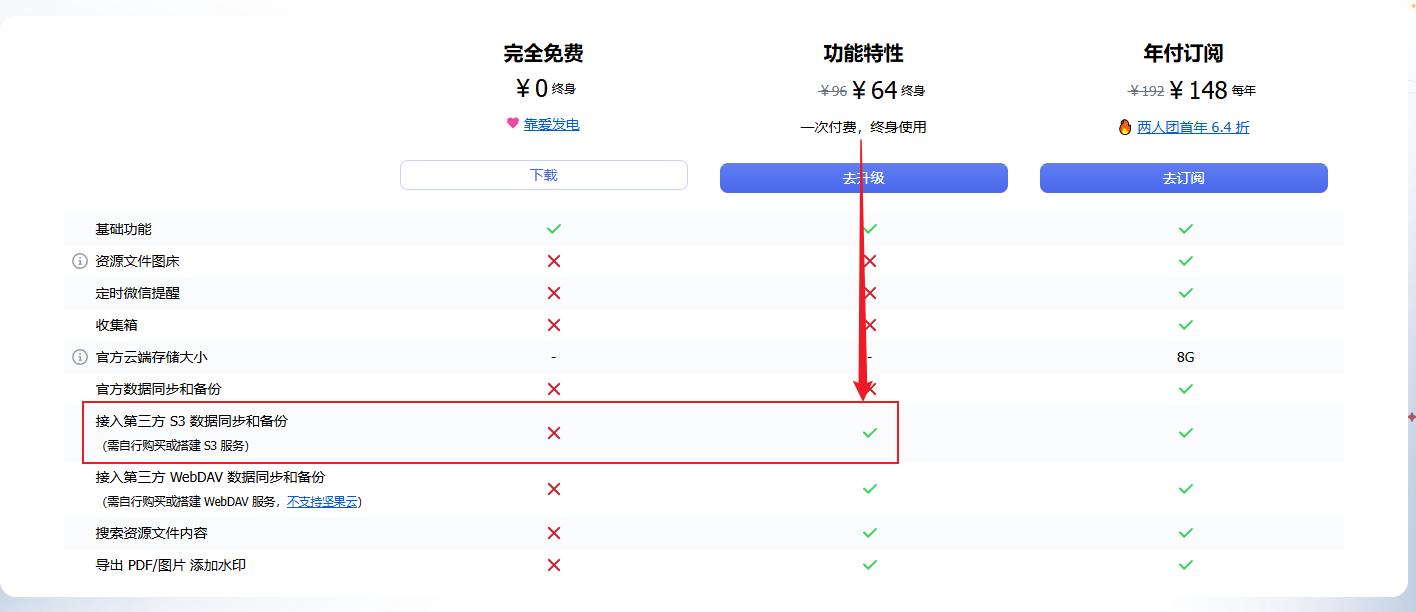The width and height of the screenshot is (1416, 612).
Task: Follow the 不支持坚果云 link
Action: pos(322,502)
